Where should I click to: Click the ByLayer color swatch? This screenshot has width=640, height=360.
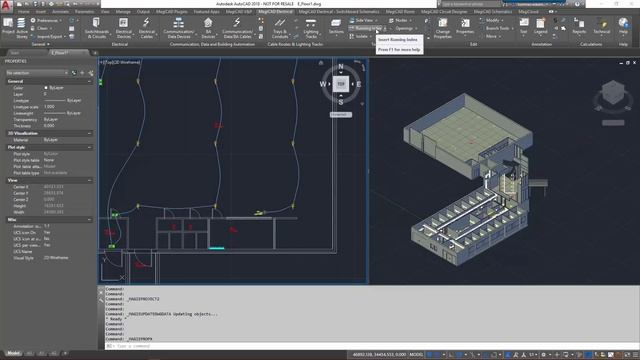[46, 88]
